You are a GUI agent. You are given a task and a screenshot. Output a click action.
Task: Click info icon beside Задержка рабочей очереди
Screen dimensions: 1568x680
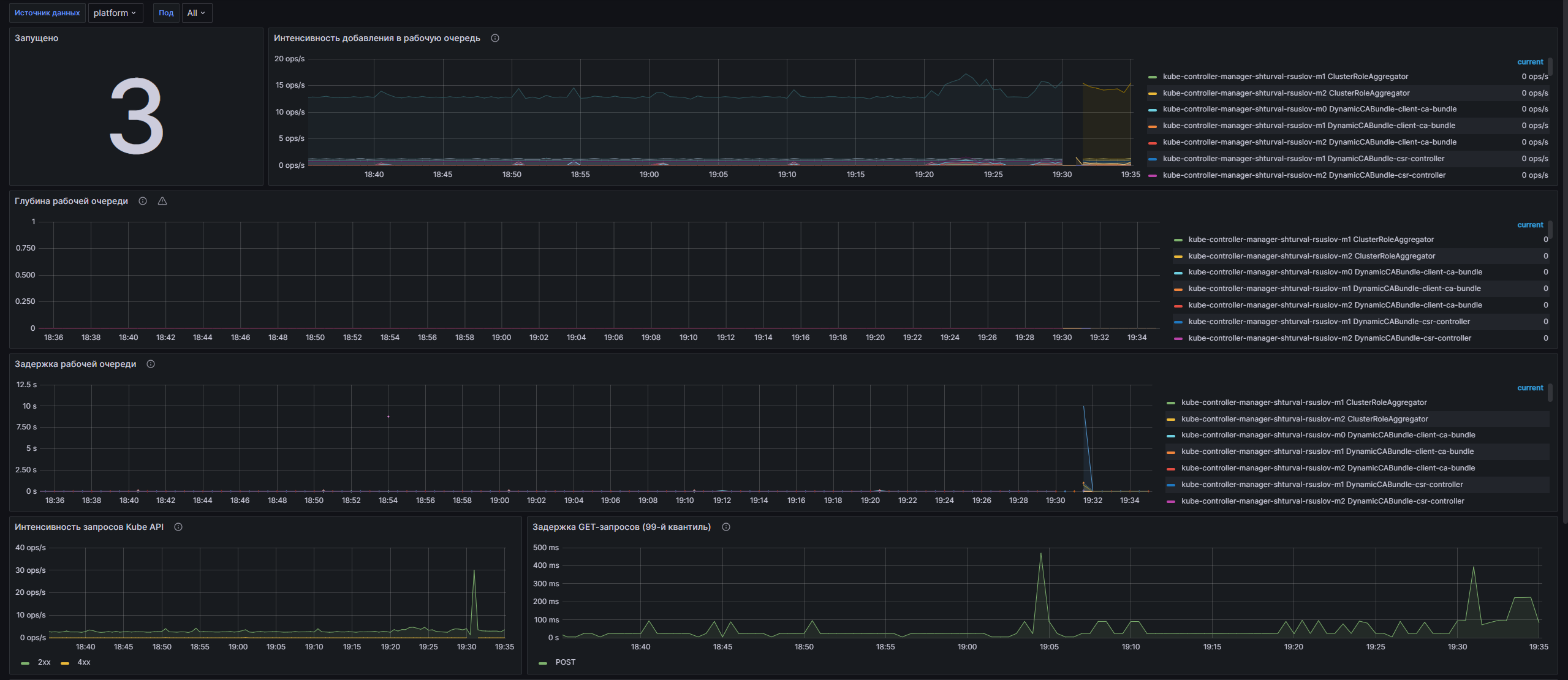[x=151, y=364]
